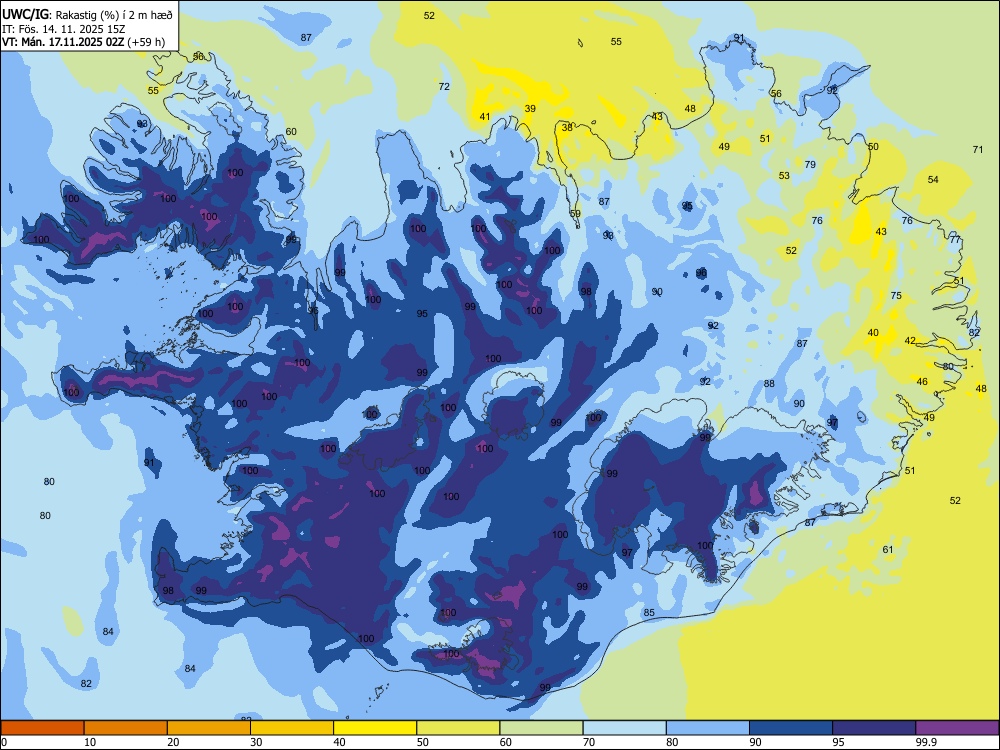Screen dimensions: 1000x750
Task: Click the value 59 near the northern fjord
Action: click(x=575, y=214)
